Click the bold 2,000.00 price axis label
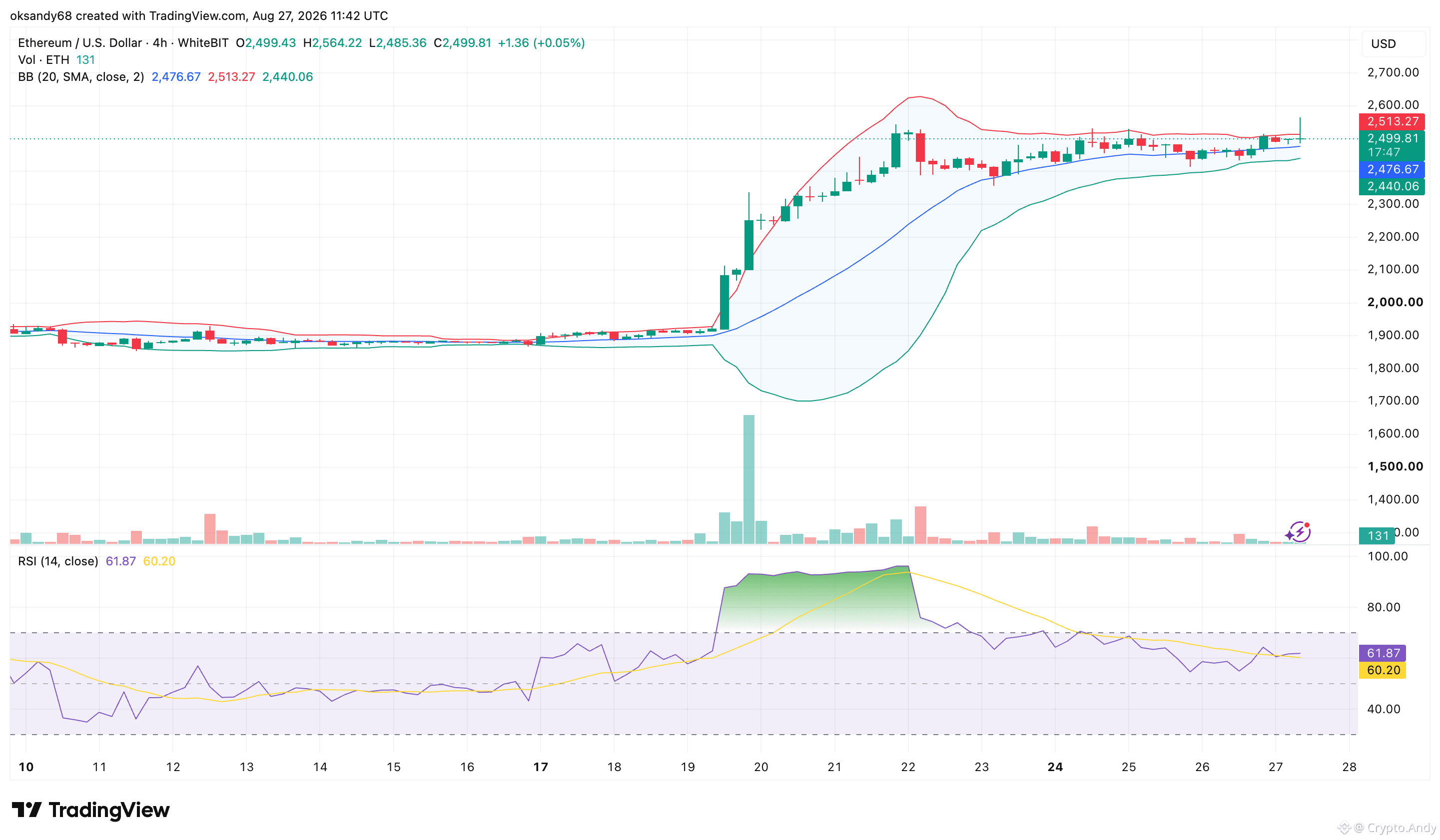 coord(1395,303)
